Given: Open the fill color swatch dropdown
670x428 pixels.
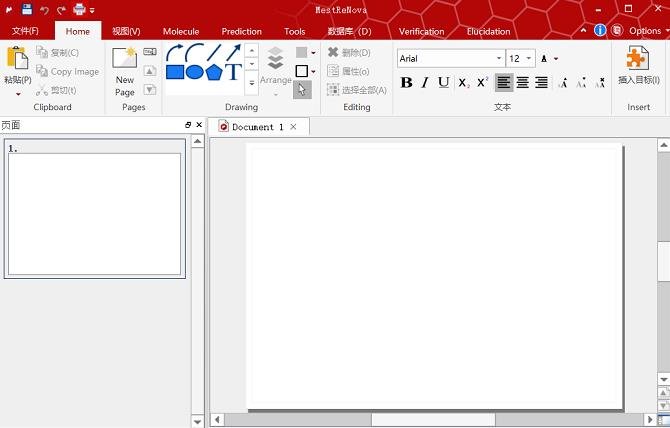Looking at the screenshot, I should click(x=313, y=53).
